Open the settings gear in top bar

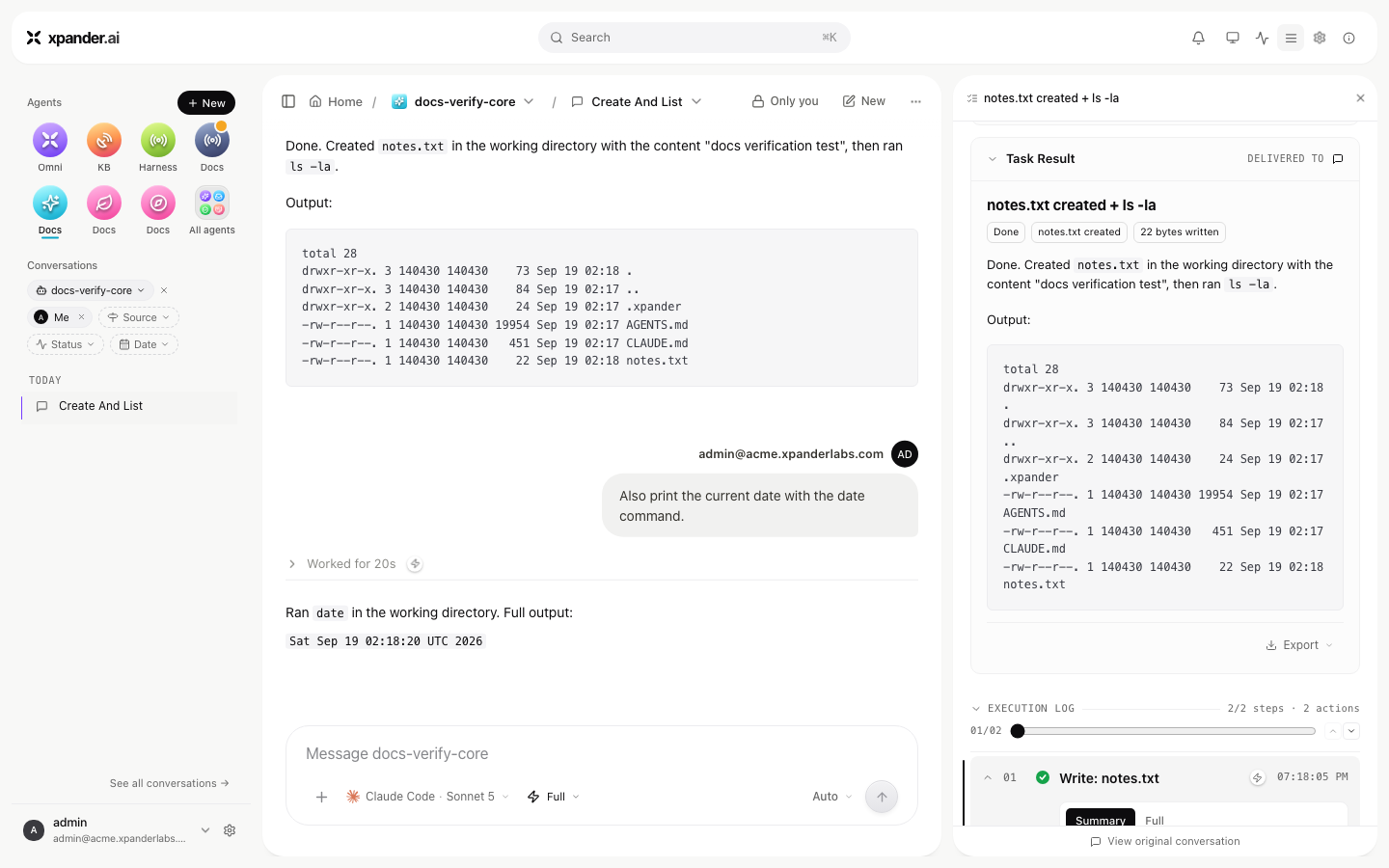[x=1320, y=38]
